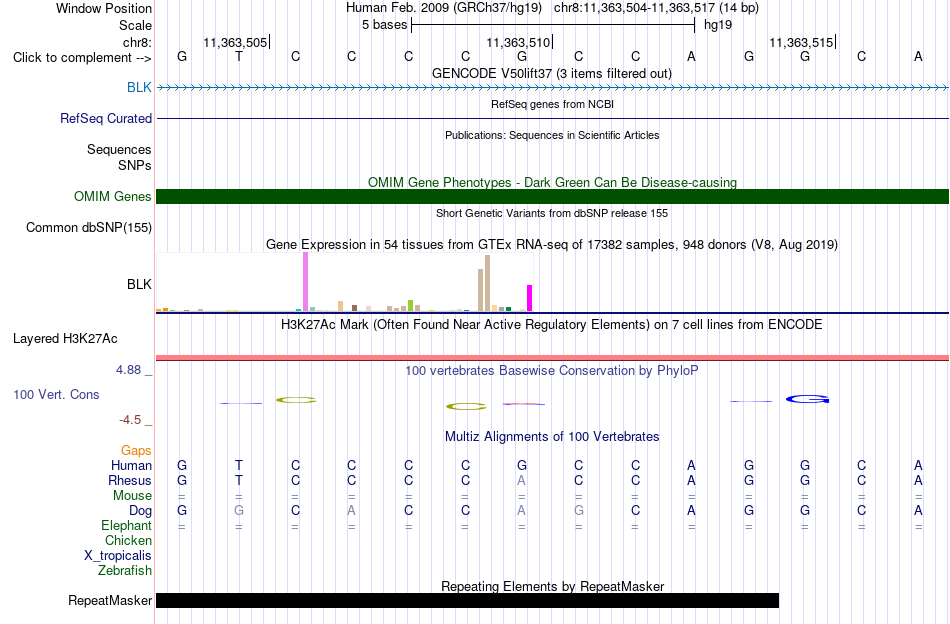Click 'Multiz Alignments of 100 Vertebrates' title

coord(552,437)
